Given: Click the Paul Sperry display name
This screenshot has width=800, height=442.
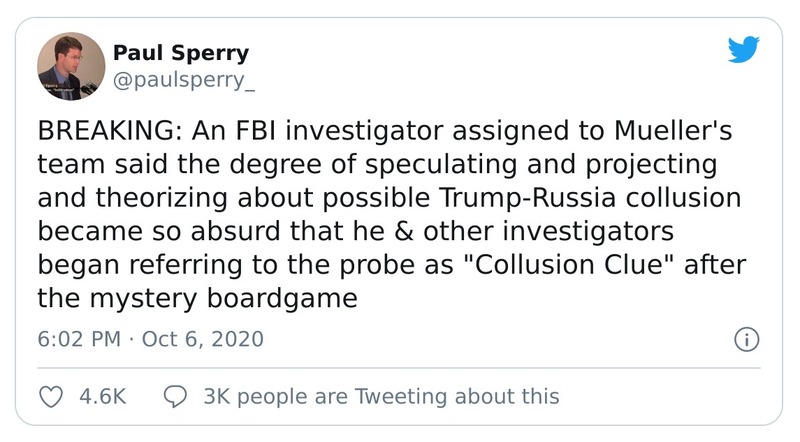Looking at the screenshot, I should pos(181,52).
